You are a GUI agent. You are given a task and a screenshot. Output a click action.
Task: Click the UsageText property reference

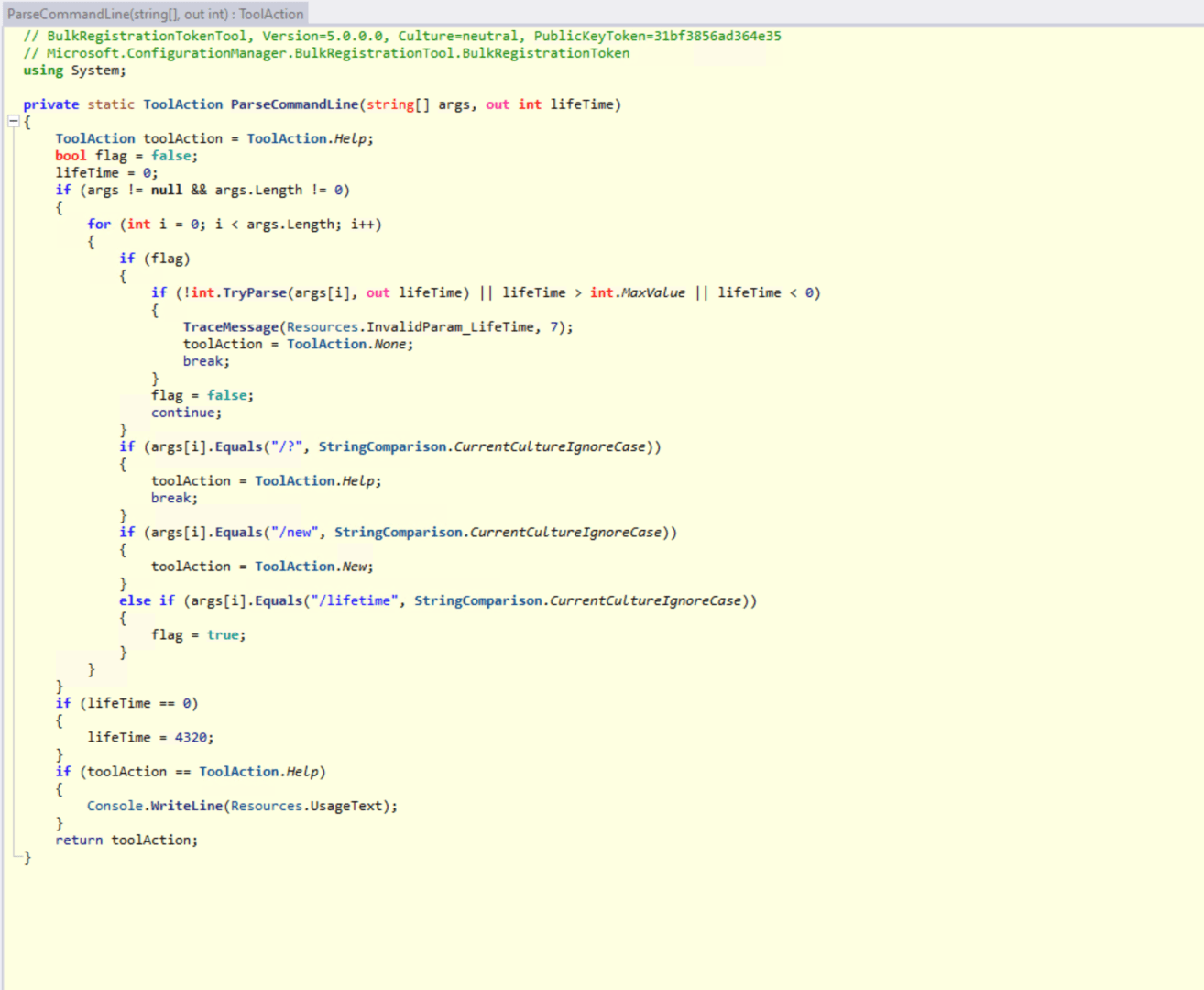346,806
